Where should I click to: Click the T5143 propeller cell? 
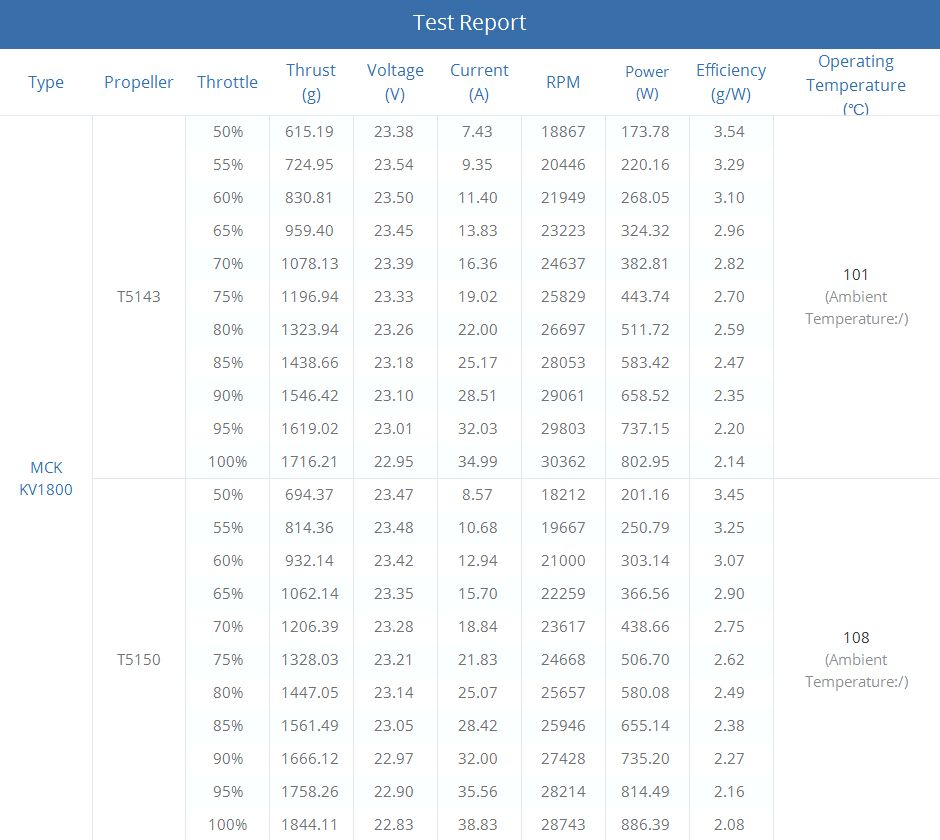click(138, 297)
